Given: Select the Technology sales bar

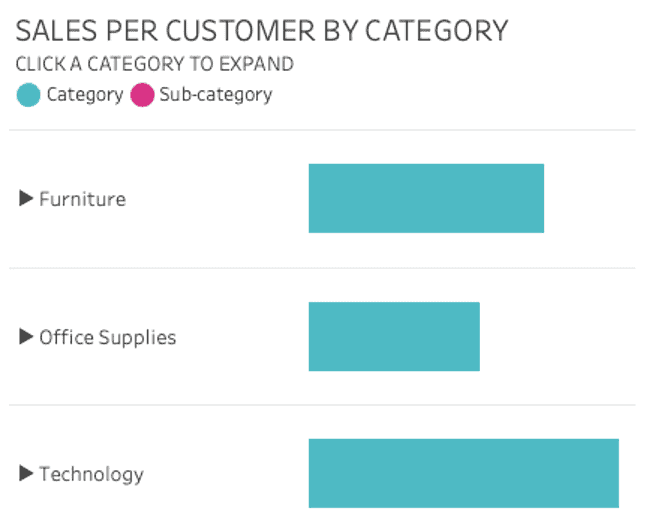Looking at the screenshot, I should pyautogui.click(x=463, y=473).
